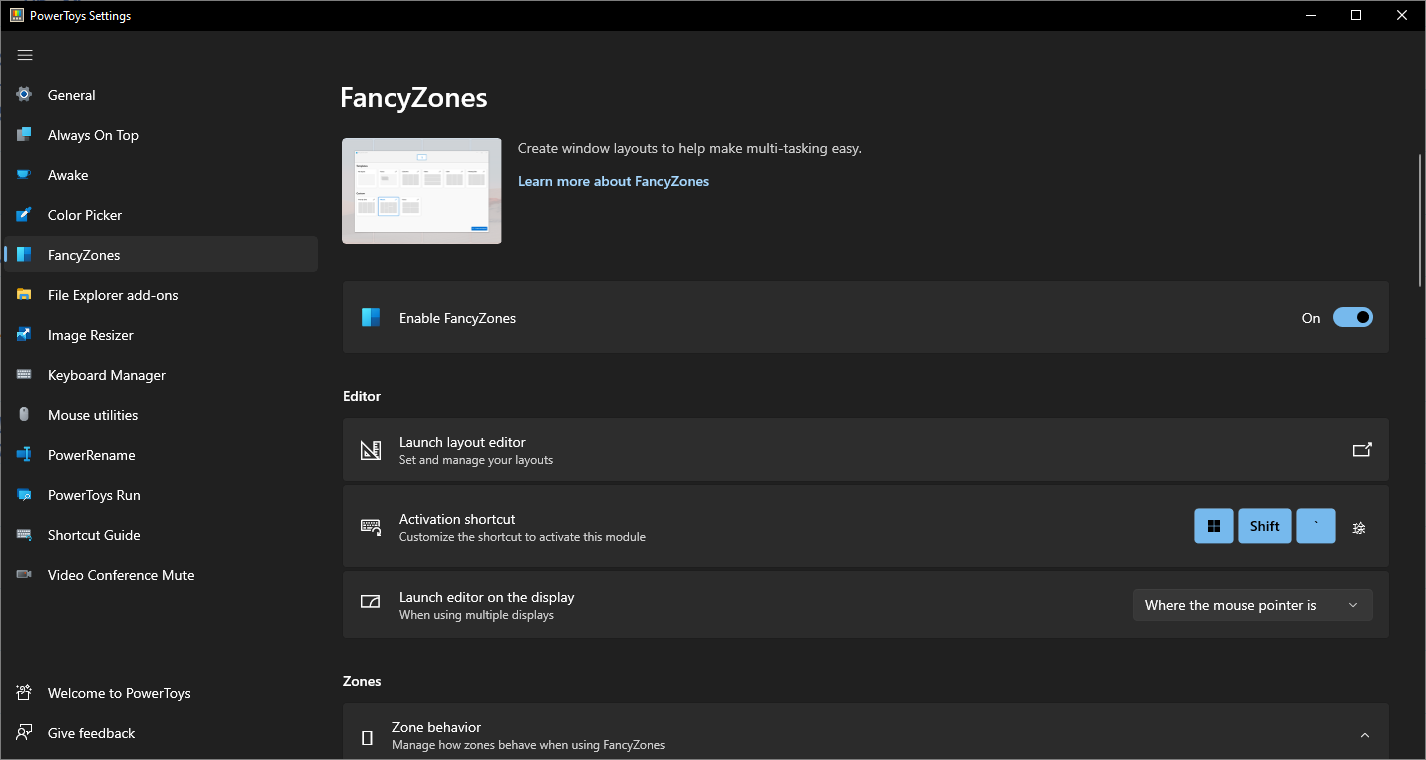Click the 'On' label beside the switch
Image resolution: width=1426 pixels, height=760 pixels.
(x=1311, y=318)
